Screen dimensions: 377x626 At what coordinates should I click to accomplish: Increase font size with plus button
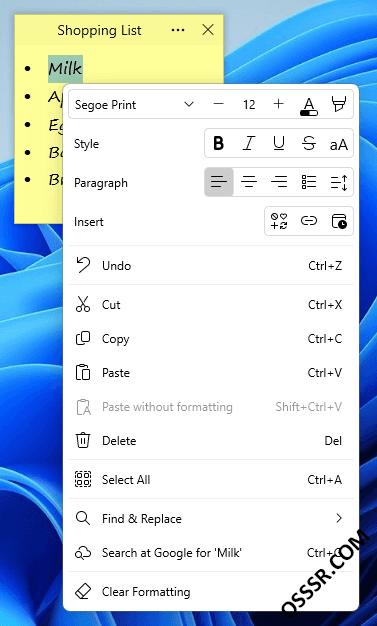[278, 104]
